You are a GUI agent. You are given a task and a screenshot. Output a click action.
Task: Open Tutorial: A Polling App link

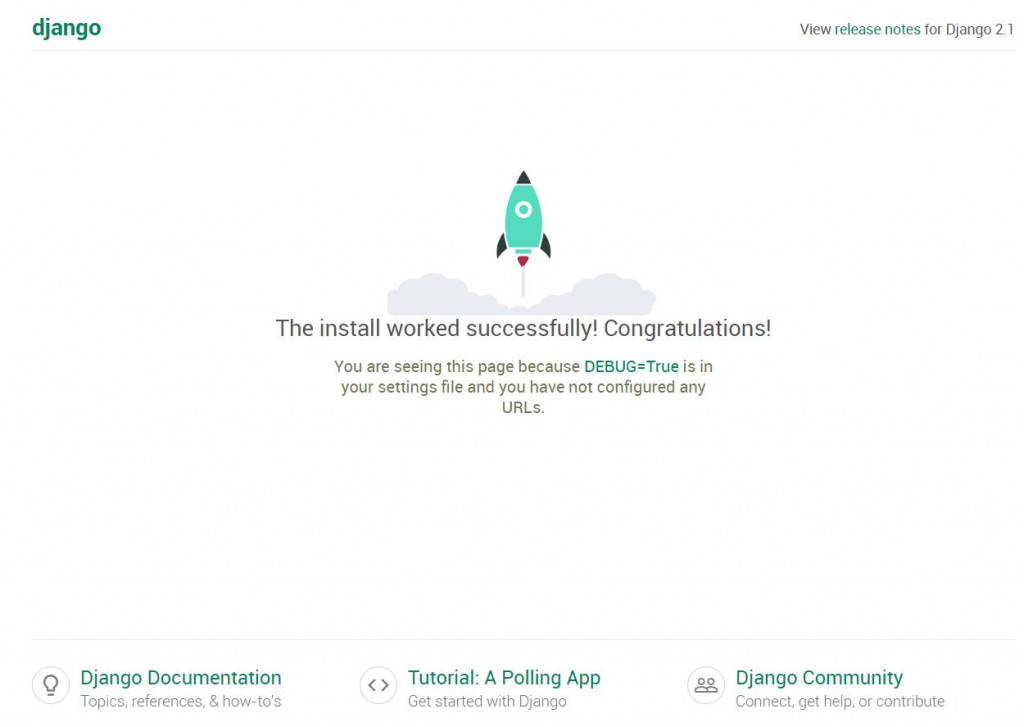[x=504, y=678]
